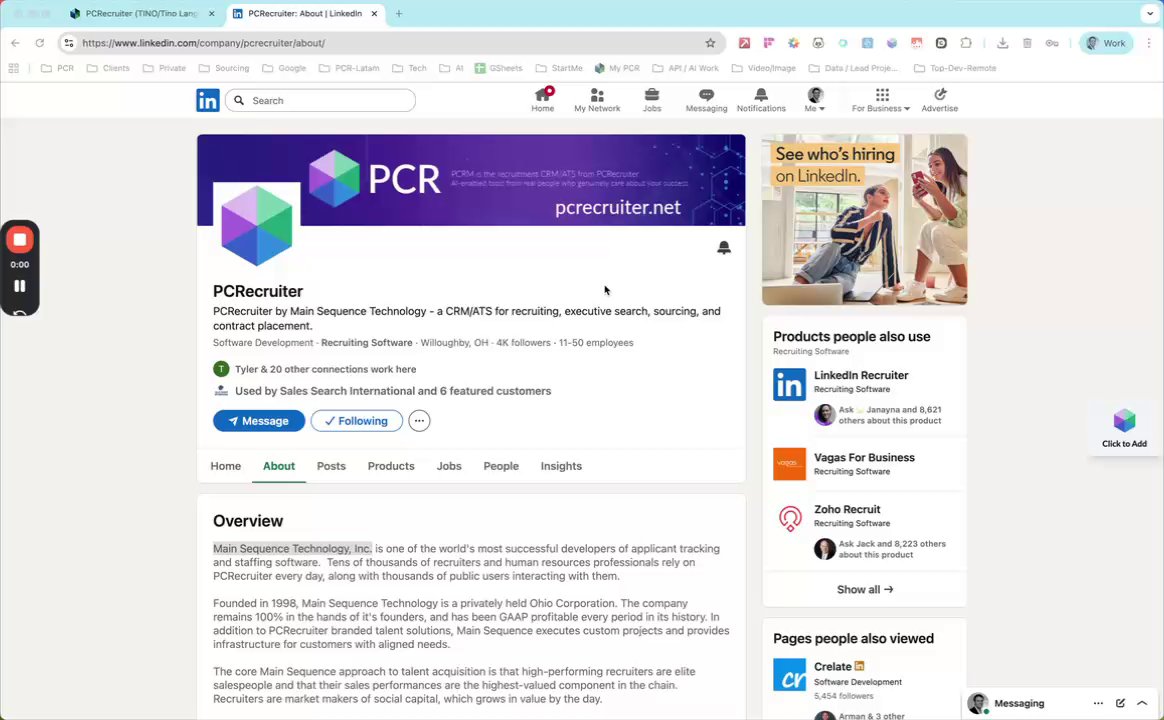Compose a new message in Messaging overlay
Screen dimensions: 1164x720
1120,703
